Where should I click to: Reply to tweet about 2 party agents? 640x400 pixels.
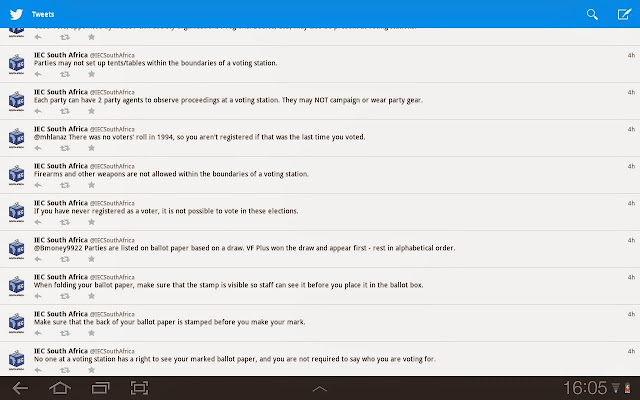[x=38, y=111]
